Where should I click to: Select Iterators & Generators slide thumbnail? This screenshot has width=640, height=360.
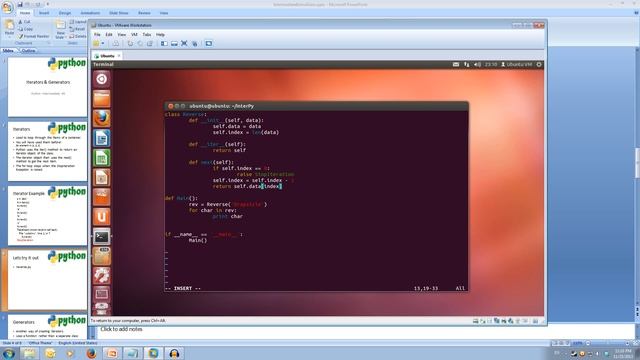[47, 87]
